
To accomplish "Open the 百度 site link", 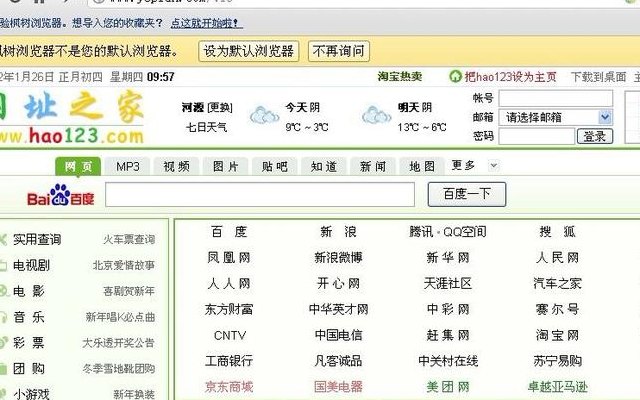I will tap(229, 232).
